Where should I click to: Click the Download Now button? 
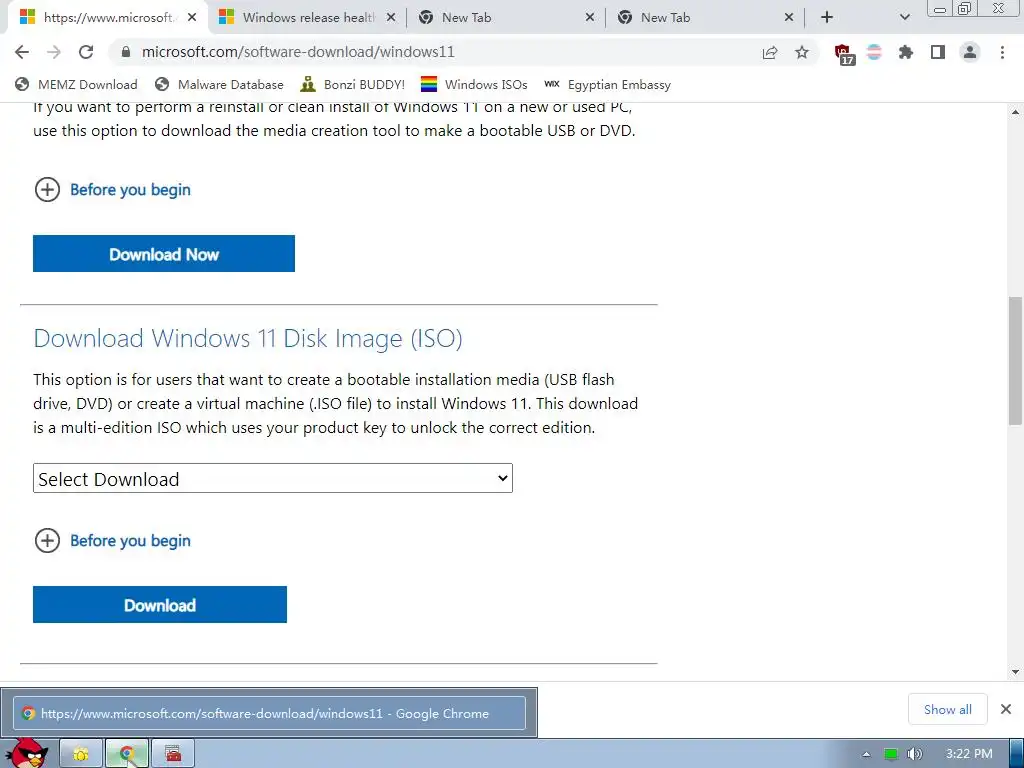pyautogui.click(x=164, y=254)
